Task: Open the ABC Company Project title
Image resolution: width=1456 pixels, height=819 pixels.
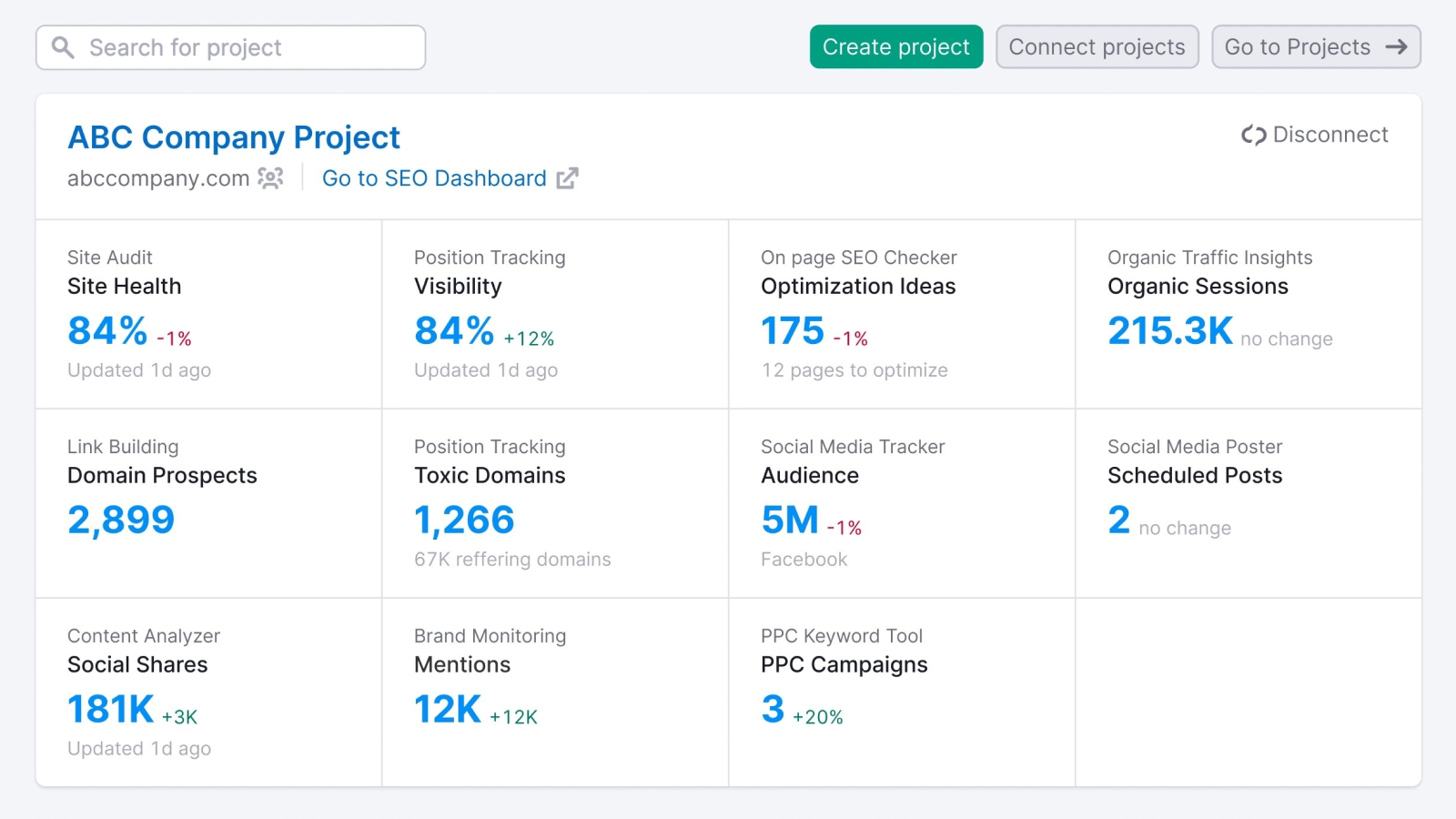Action: coord(234,137)
